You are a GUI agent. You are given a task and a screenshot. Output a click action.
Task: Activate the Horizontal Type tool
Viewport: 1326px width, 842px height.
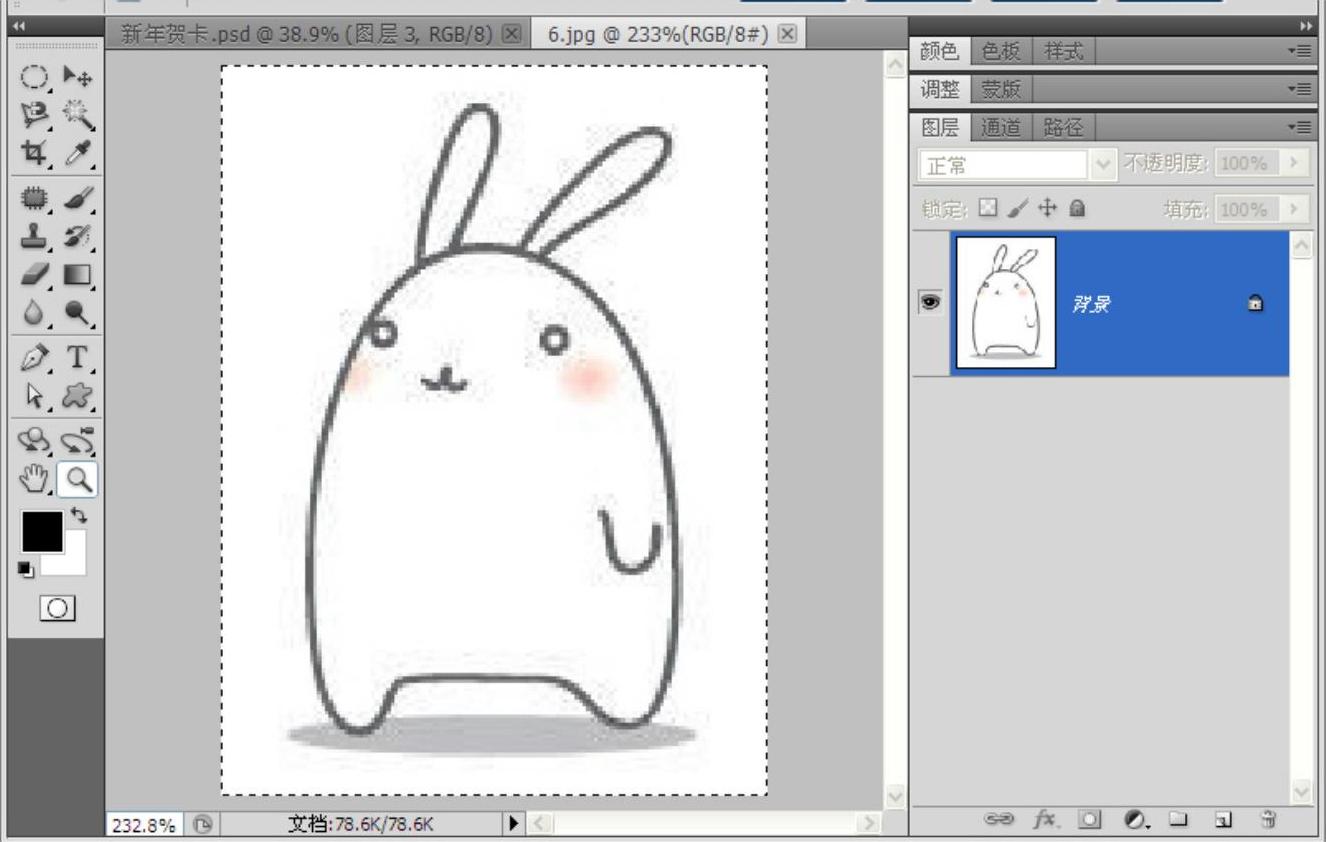pos(78,357)
